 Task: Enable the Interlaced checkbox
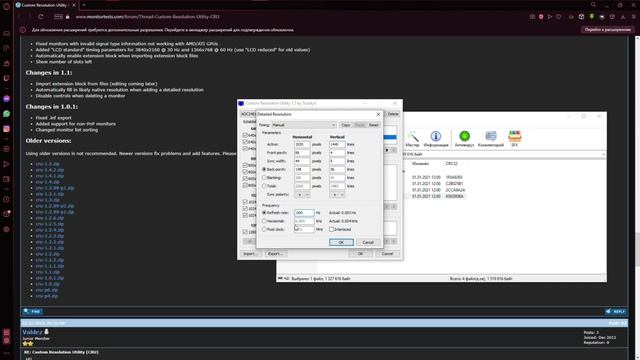pos(331,229)
